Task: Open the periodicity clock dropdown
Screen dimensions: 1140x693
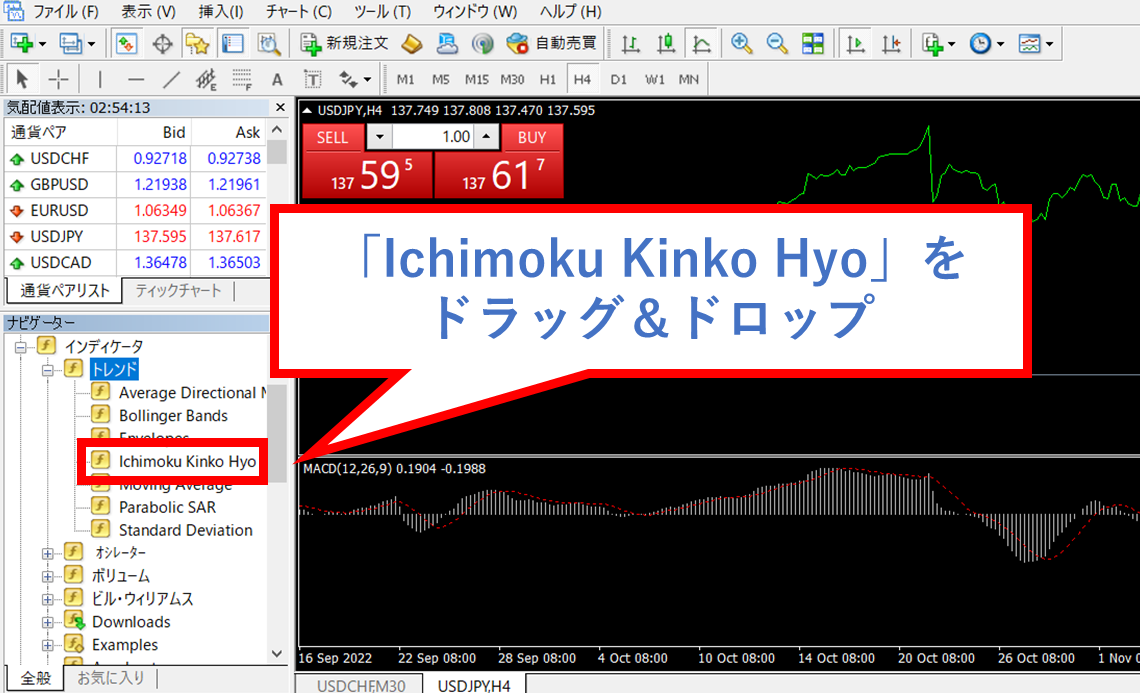Action: pyautogui.click(x=987, y=44)
